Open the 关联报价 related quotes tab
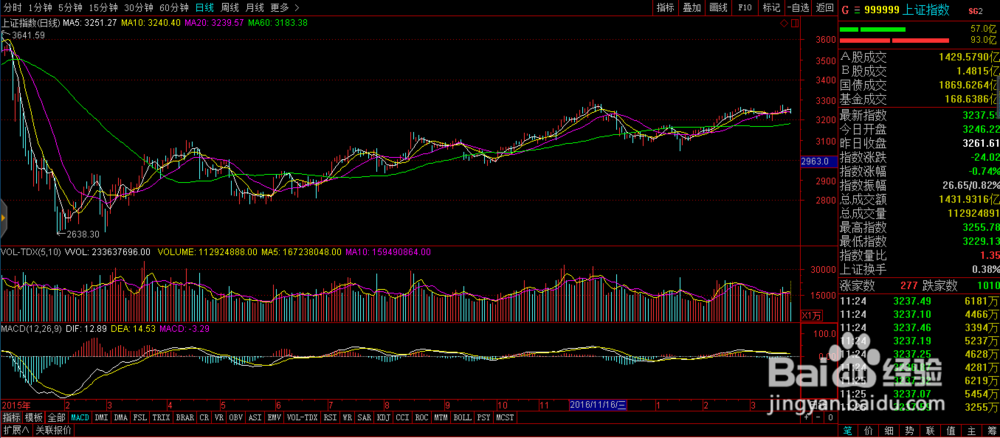 pyautogui.click(x=53, y=430)
